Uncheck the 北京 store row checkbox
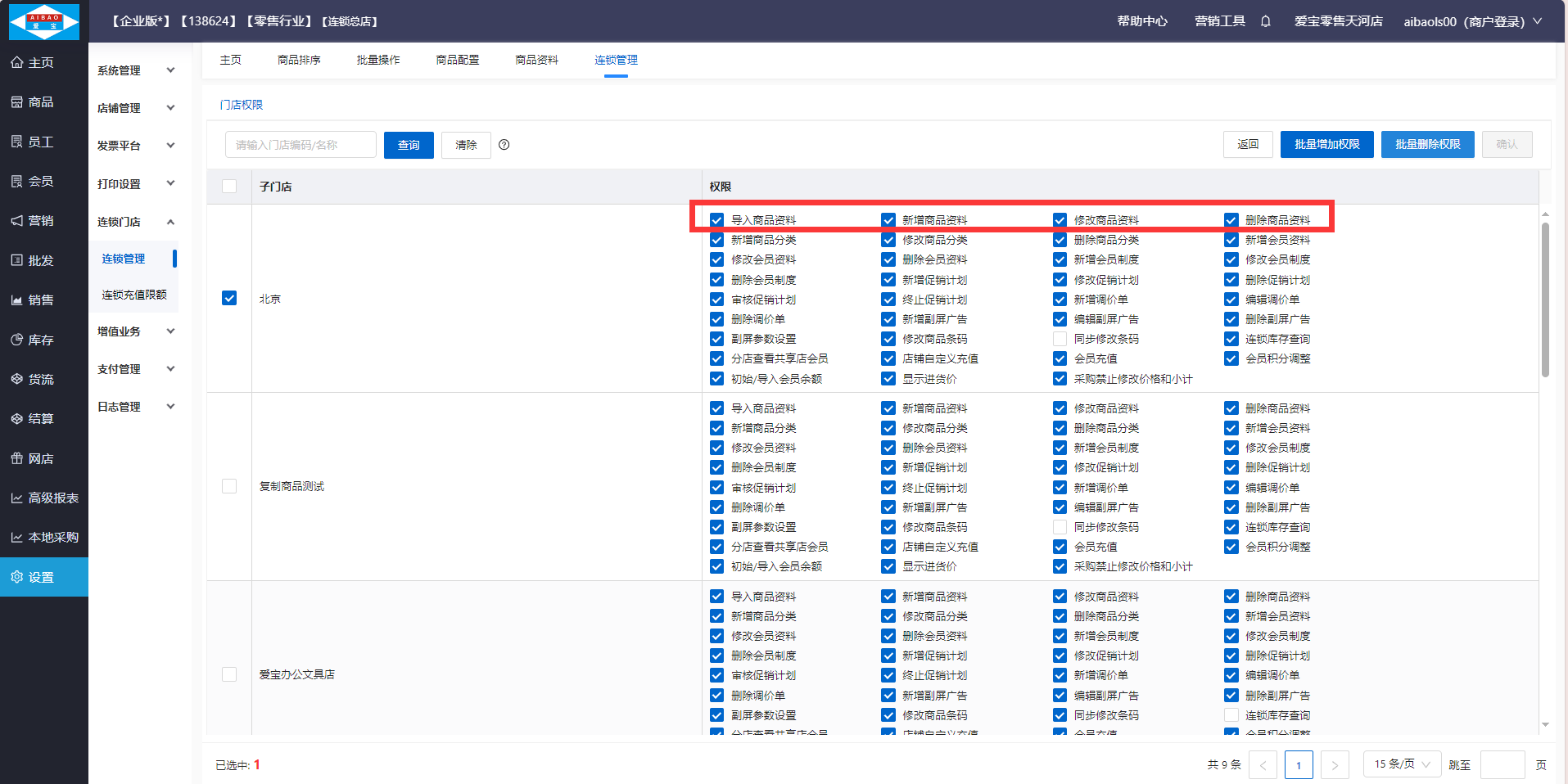 [x=229, y=298]
